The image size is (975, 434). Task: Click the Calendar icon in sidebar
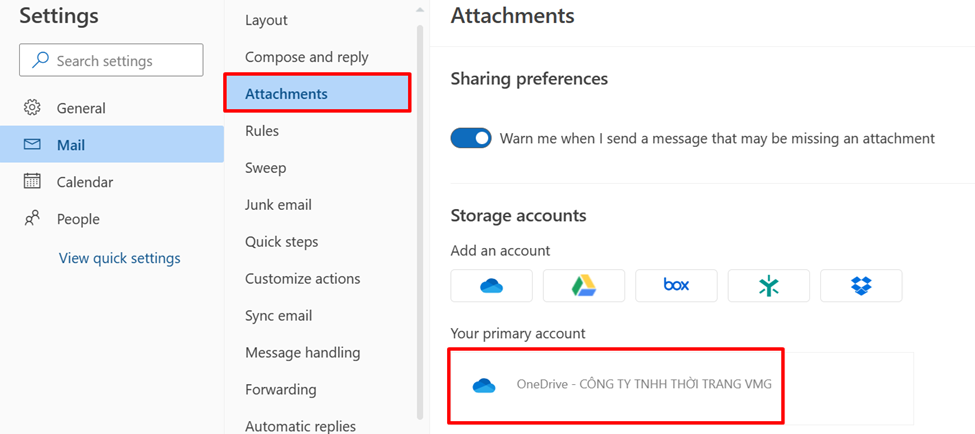(32, 182)
